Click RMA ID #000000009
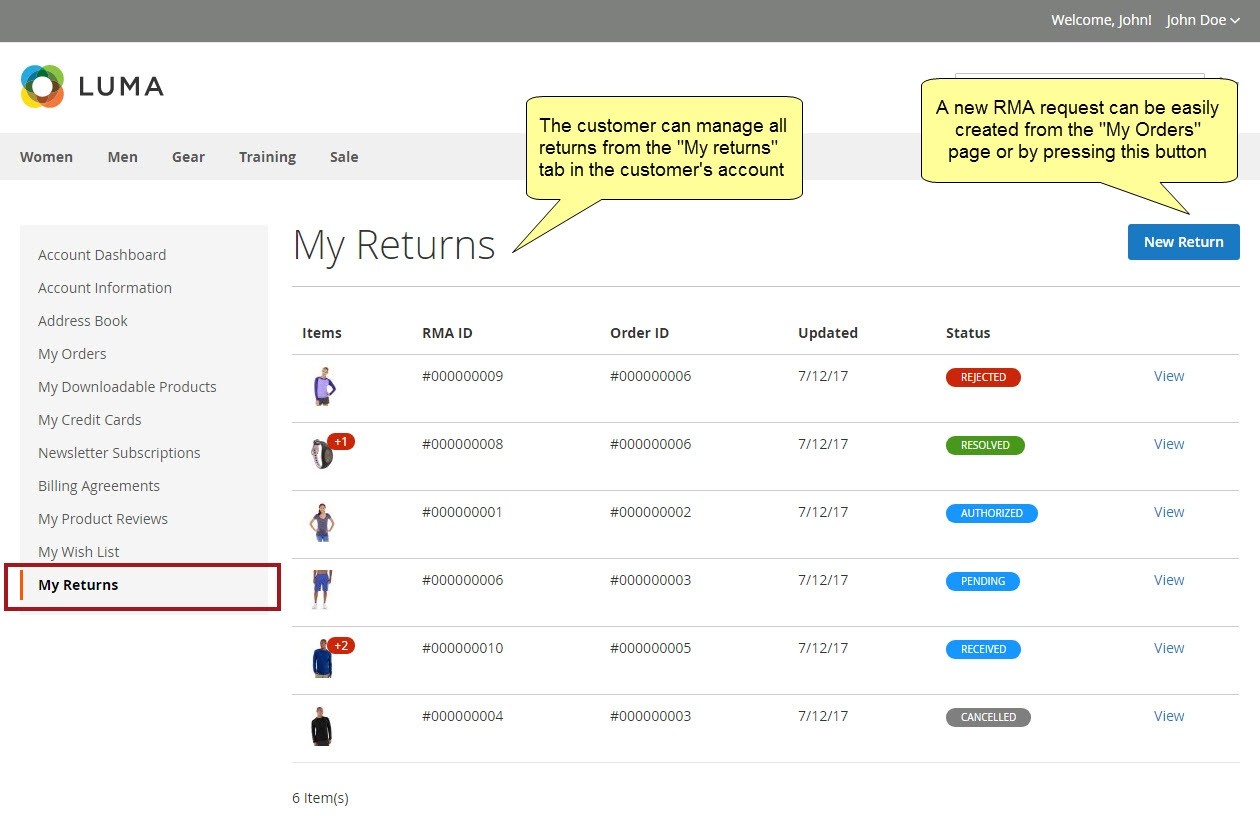The width and height of the screenshot is (1260, 820). pyautogui.click(x=462, y=376)
